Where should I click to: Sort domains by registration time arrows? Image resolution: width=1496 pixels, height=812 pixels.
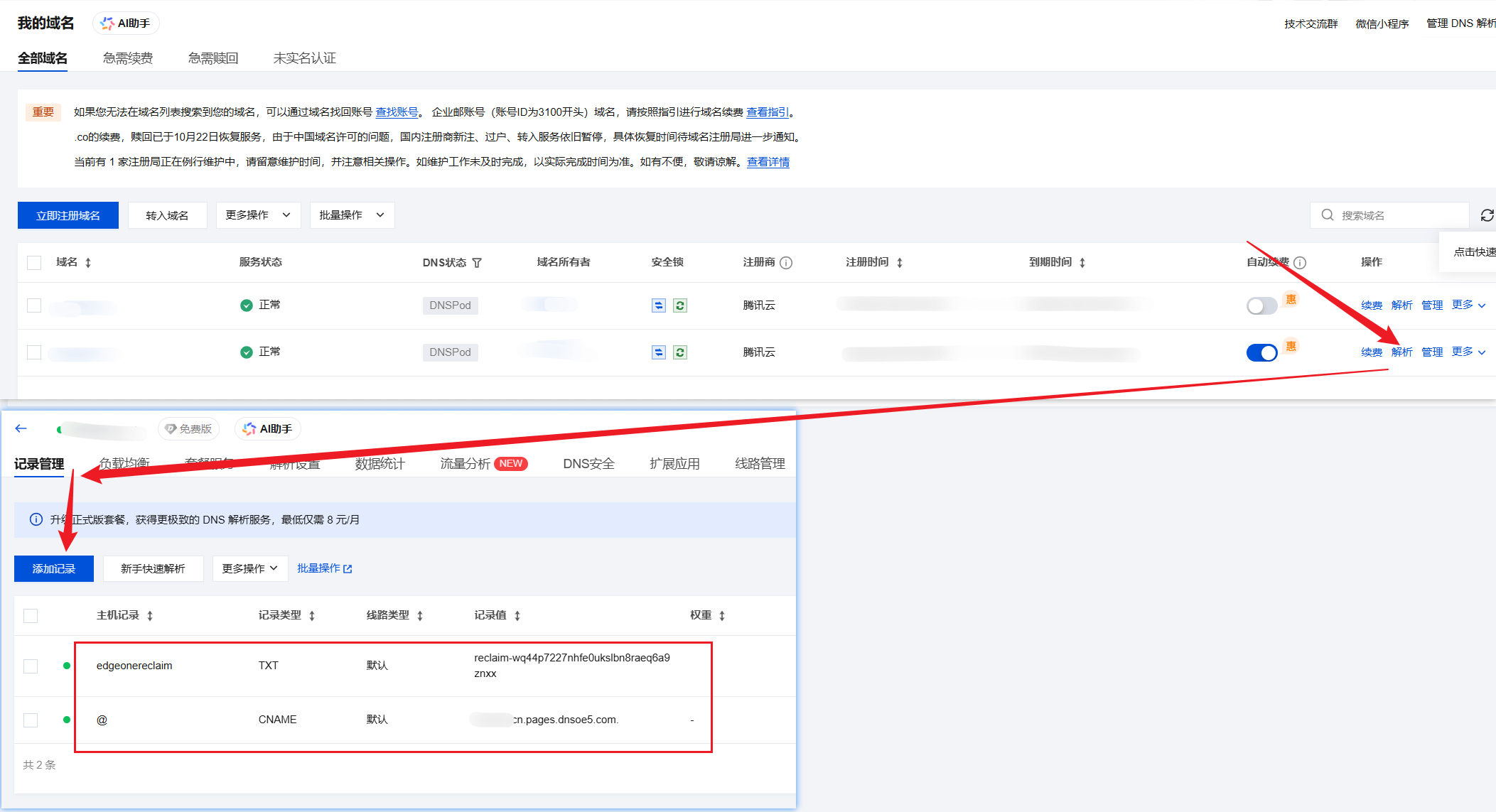point(900,263)
